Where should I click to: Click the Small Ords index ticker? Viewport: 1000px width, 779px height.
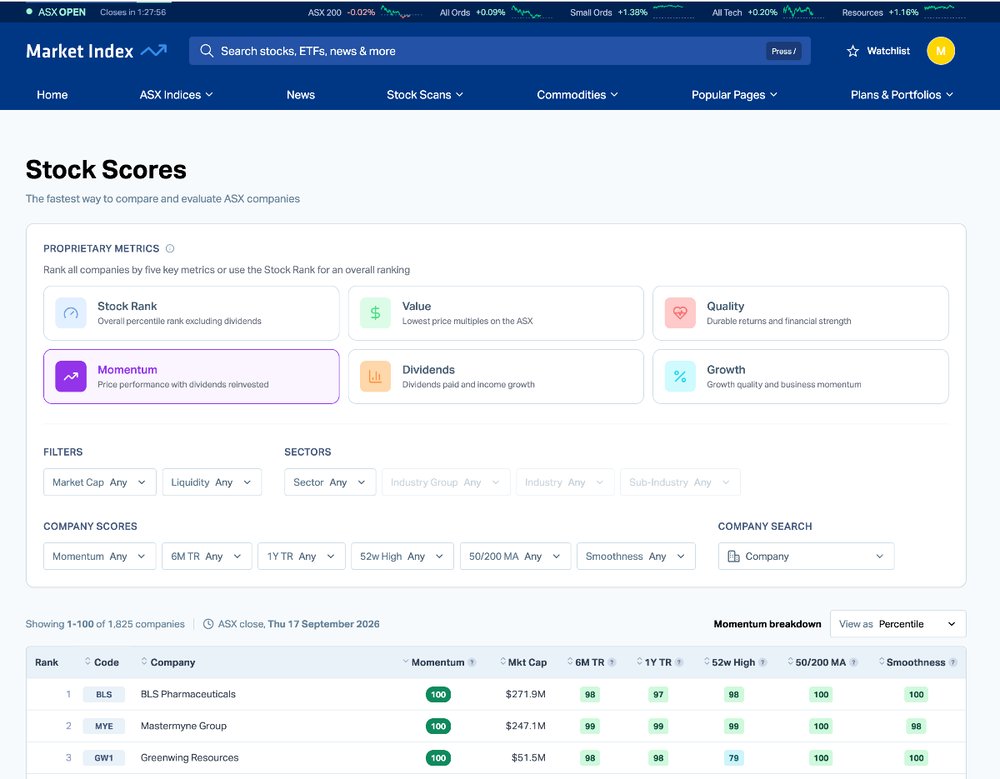[x=631, y=12]
